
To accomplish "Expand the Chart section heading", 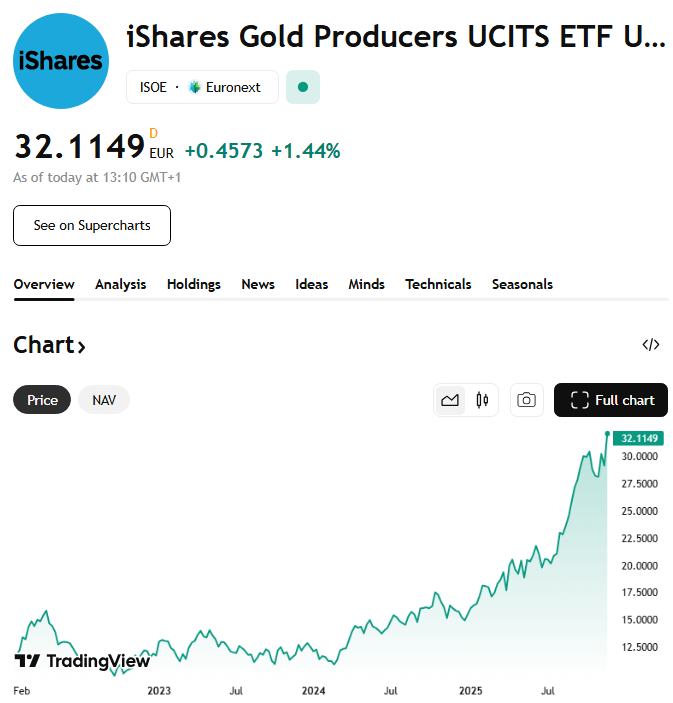I will pyautogui.click(x=49, y=345).
